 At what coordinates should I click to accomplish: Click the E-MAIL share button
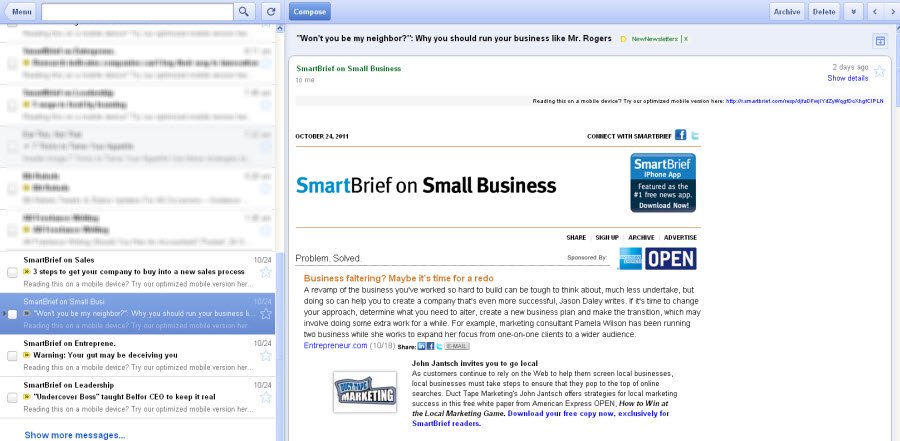(x=457, y=346)
